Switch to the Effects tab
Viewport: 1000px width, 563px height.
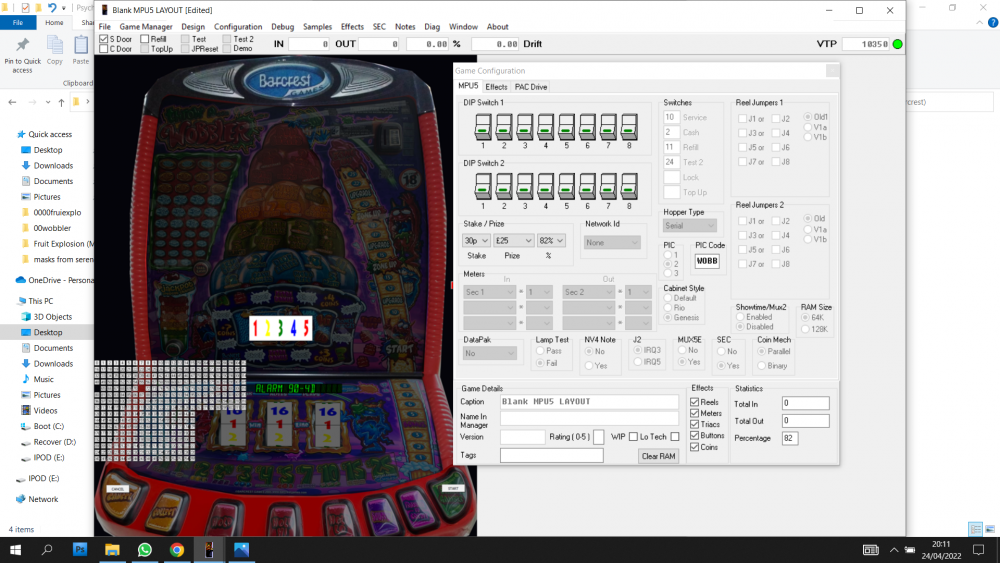click(496, 87)
